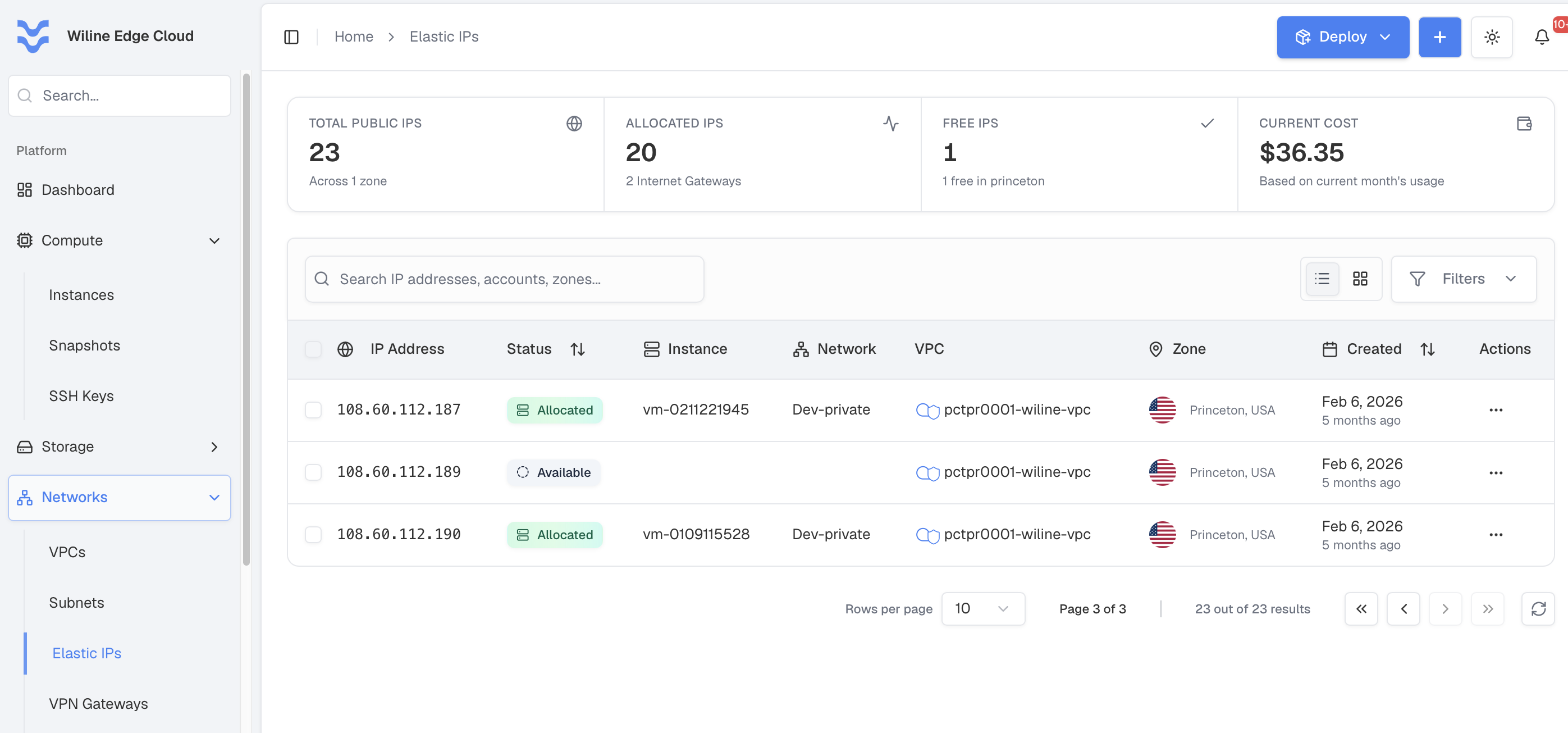Open Subnets in sidebar
Image resolution: width=1568 pixels, height=733 pixels.
(x=76, y=603)
